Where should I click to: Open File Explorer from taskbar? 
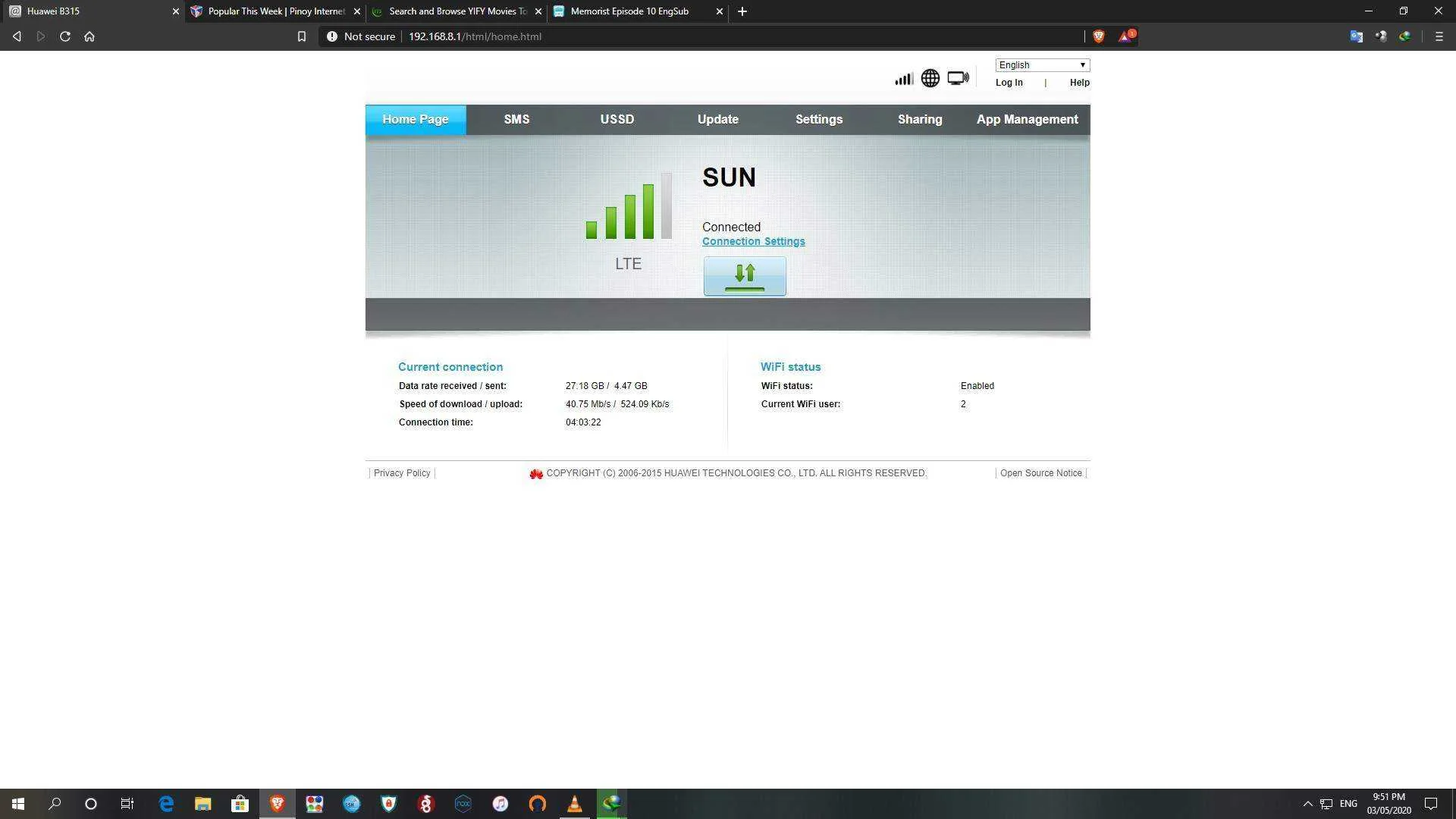click(202, 804)
